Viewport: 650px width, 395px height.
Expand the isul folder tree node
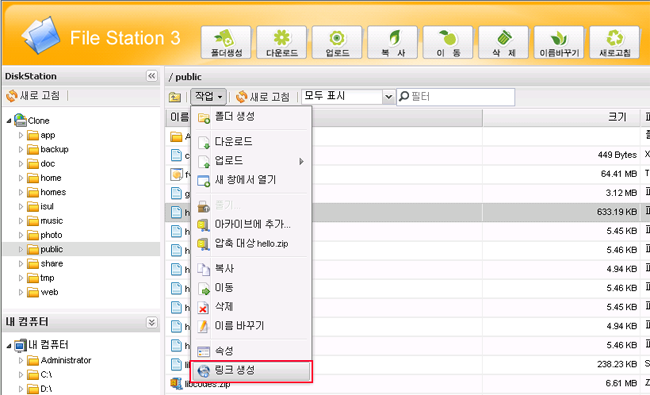[x=21, y=206]
